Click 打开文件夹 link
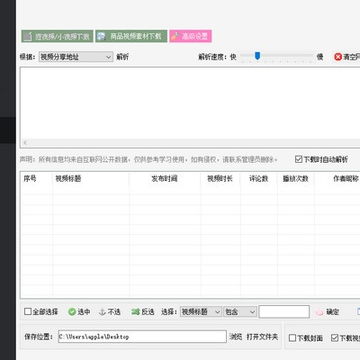Viewport: 360px width, 360px height. tap(262, 337)
